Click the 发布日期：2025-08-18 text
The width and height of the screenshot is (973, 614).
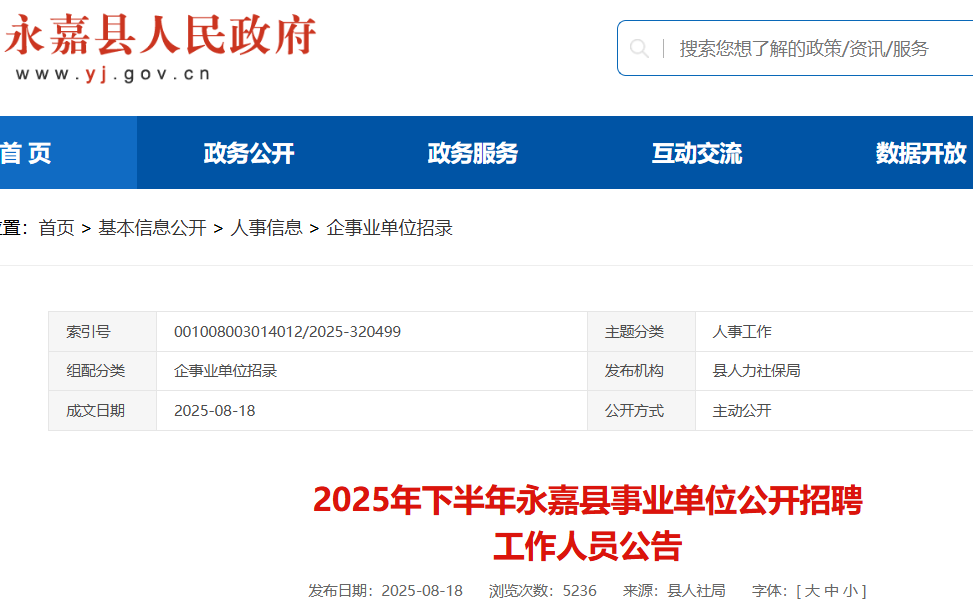click(x=385, y=590)
